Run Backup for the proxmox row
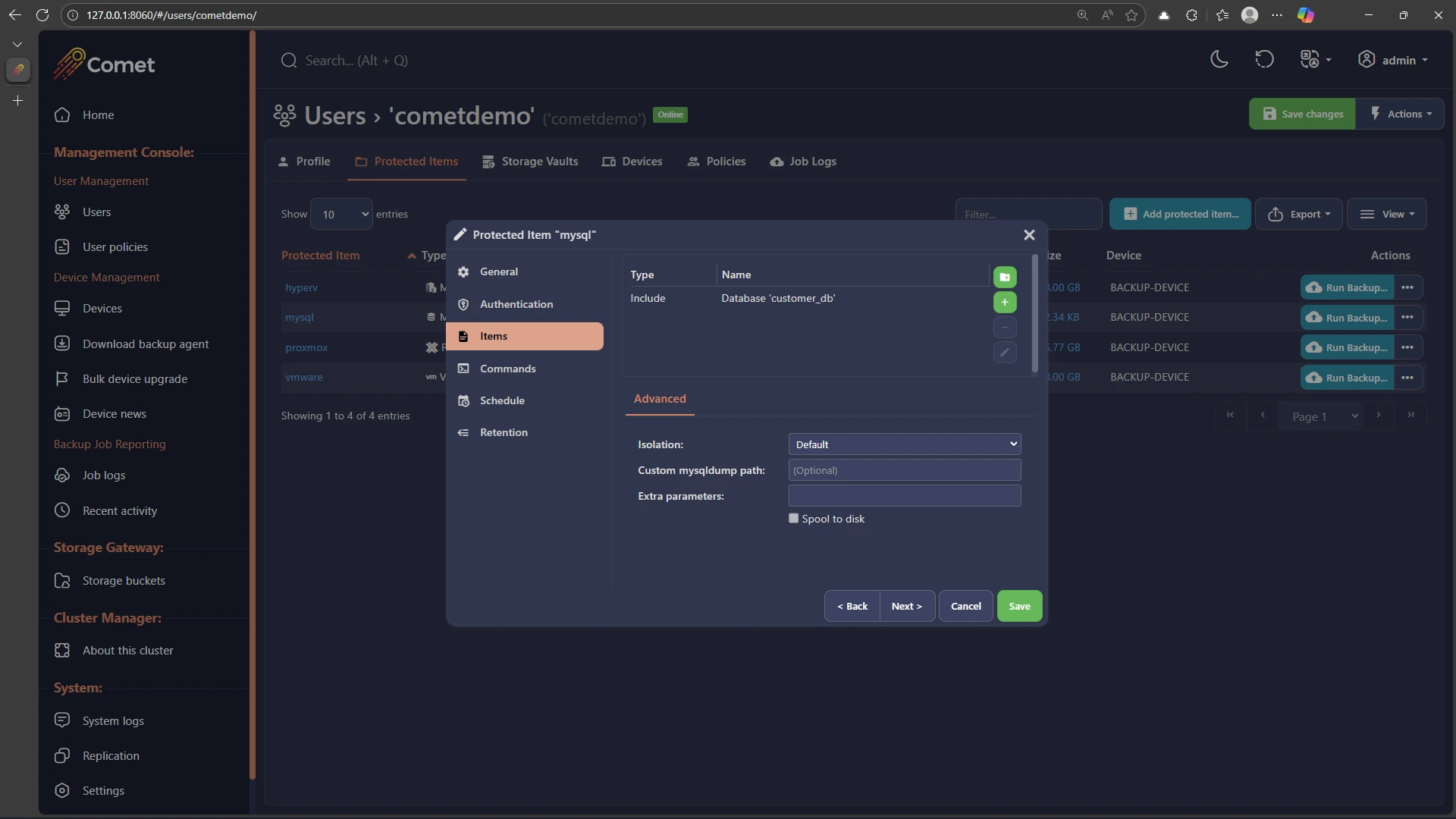 pos(1348,347)
